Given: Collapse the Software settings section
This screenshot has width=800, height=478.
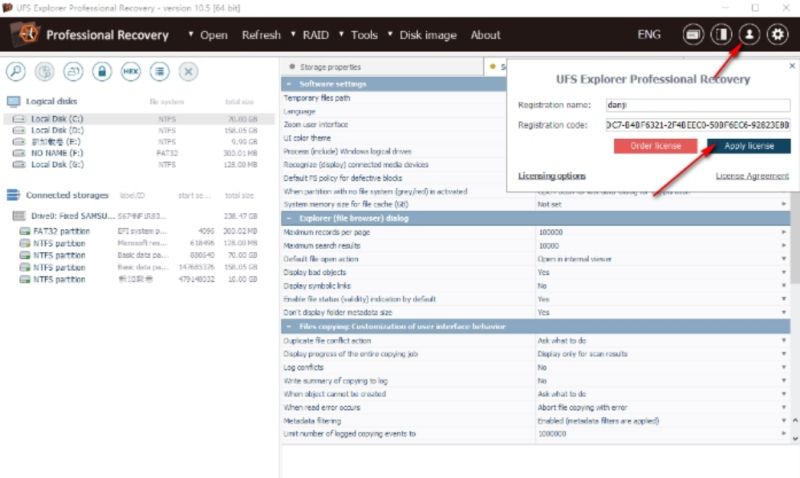Looking at the screenshot, I should 289,84.
